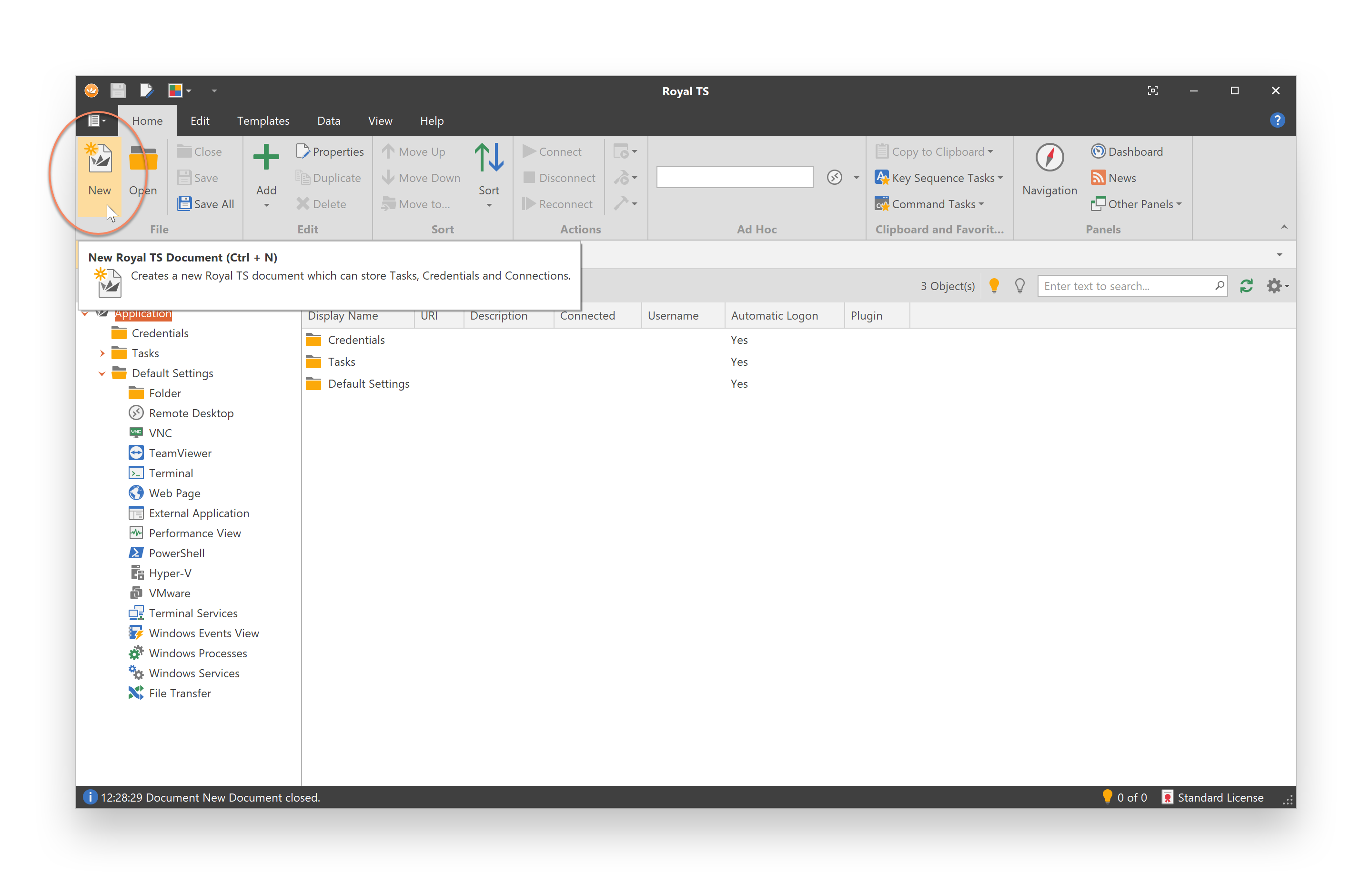Viewport: 1372px width, 884px height.
Task: Open the Help ribbon tab
Action: (432, 121)
